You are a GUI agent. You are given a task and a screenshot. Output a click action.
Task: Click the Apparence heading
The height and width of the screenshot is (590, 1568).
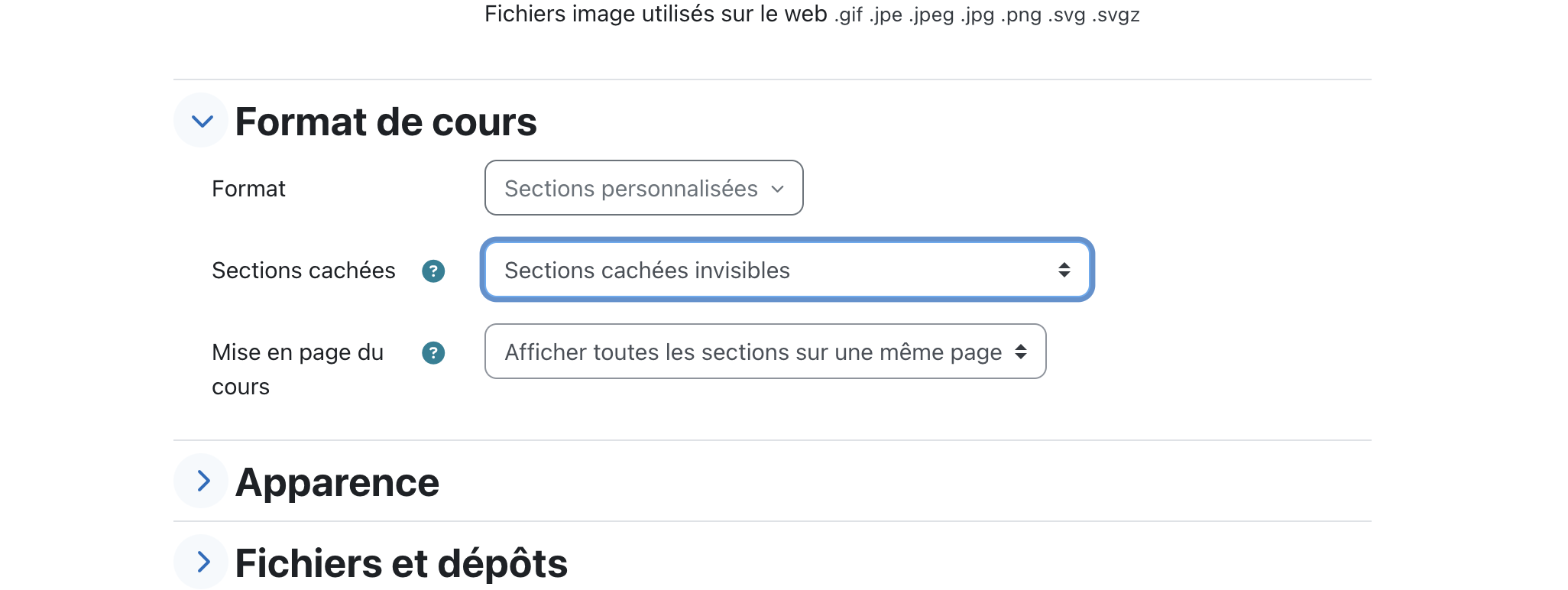pos(337,482)
